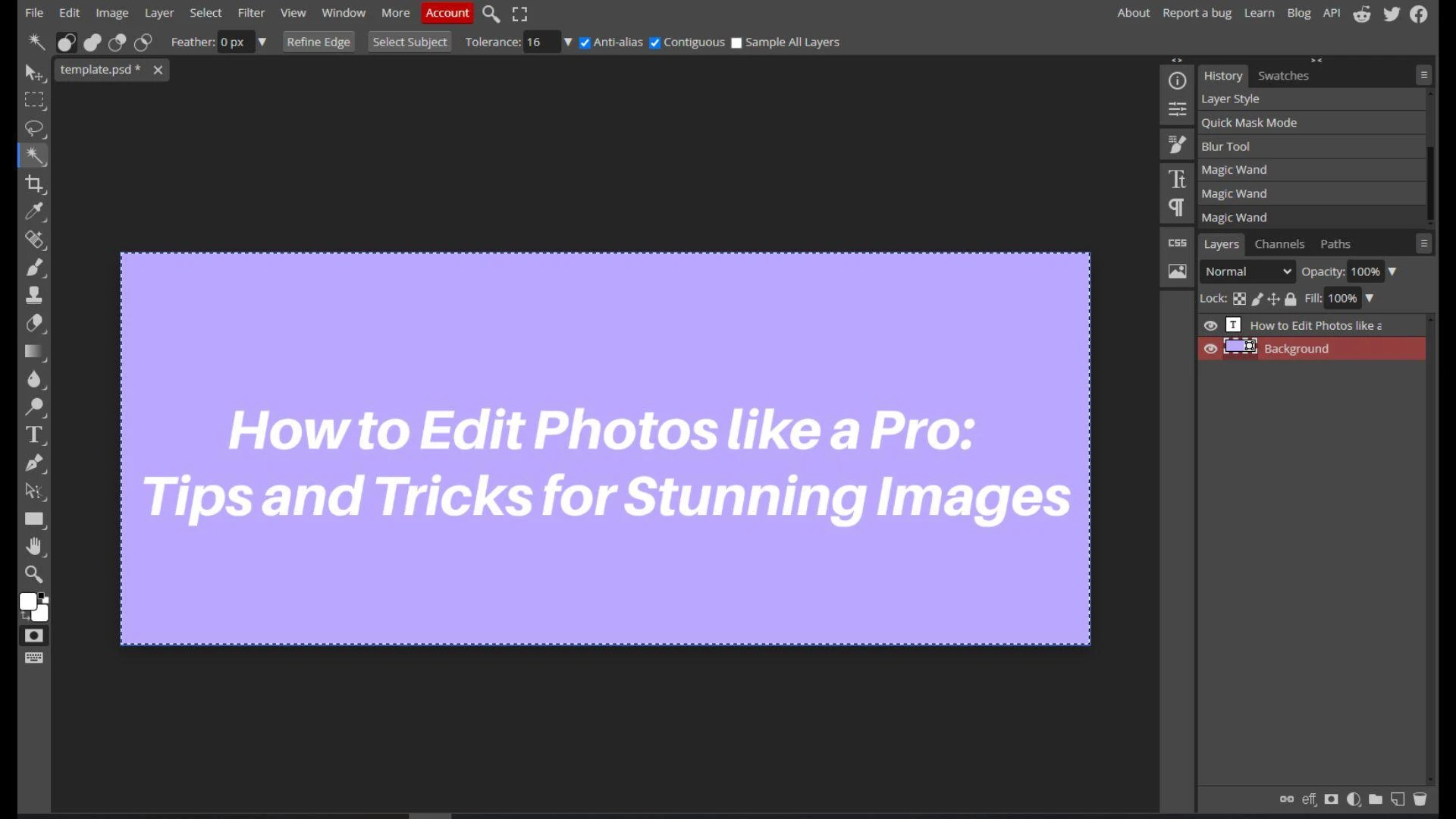Select the Hand tool
Viewport: 1456px width, 819px height.
pyautogui.click(x=34, y=547)
